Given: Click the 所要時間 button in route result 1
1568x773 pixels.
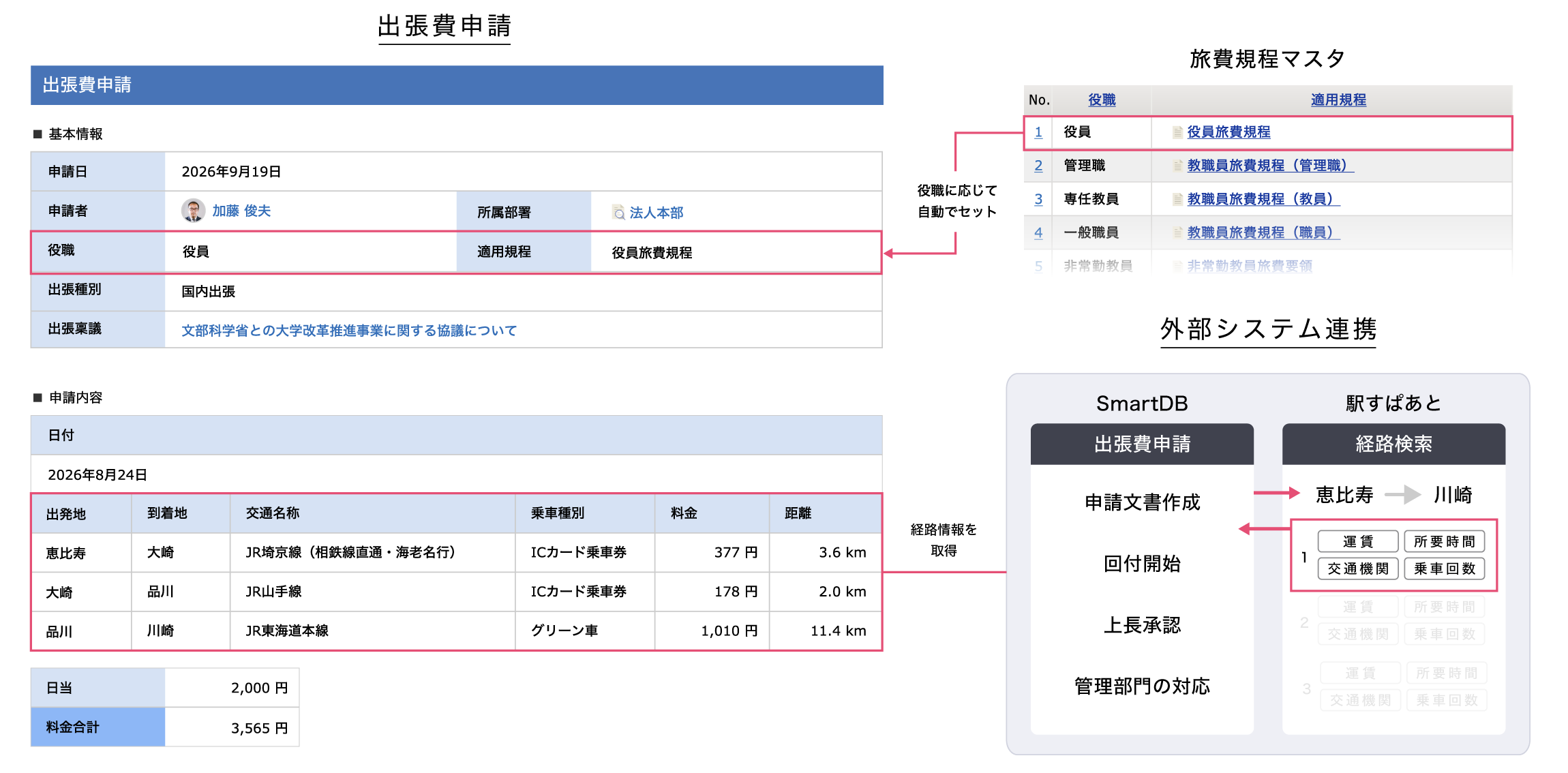Looking at the screenshot, I should pyautogui.click(x=1444, y=541).
